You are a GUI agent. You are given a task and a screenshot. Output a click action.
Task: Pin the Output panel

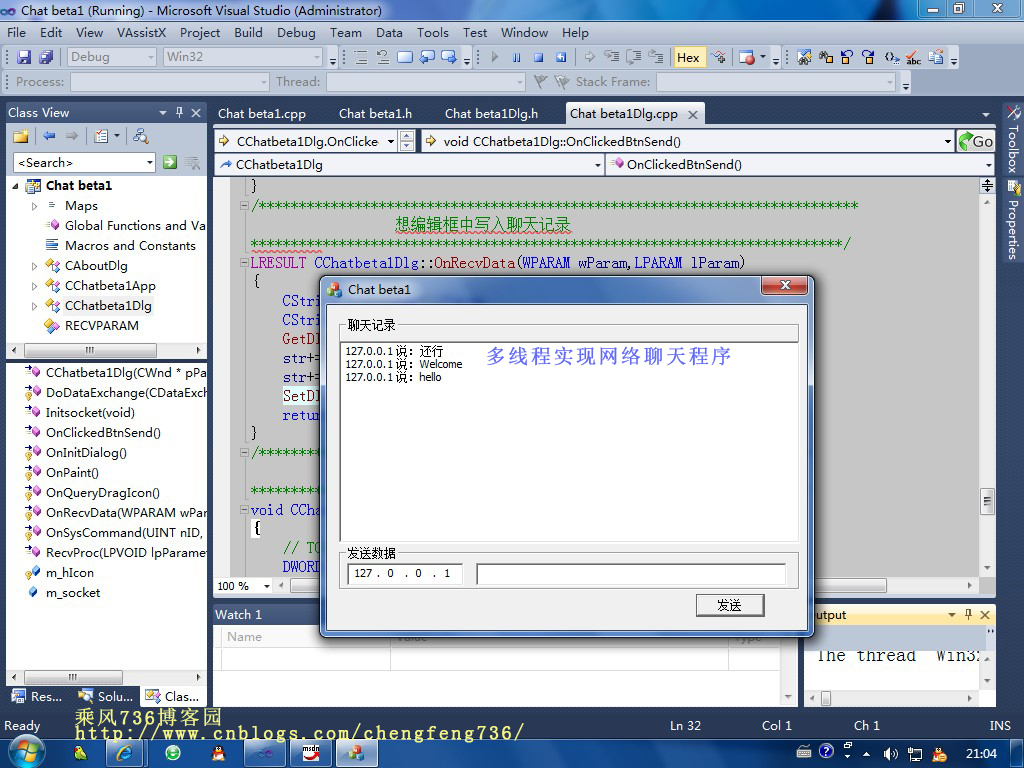[968, 615]
